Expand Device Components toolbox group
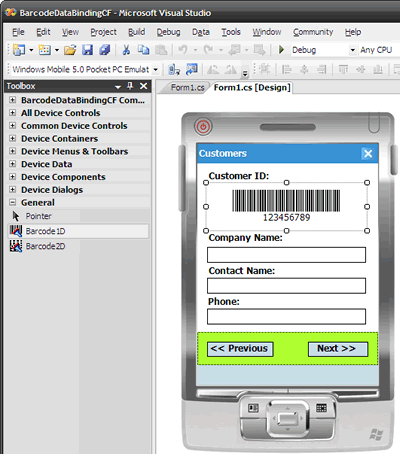 click(x=12, y=177)
